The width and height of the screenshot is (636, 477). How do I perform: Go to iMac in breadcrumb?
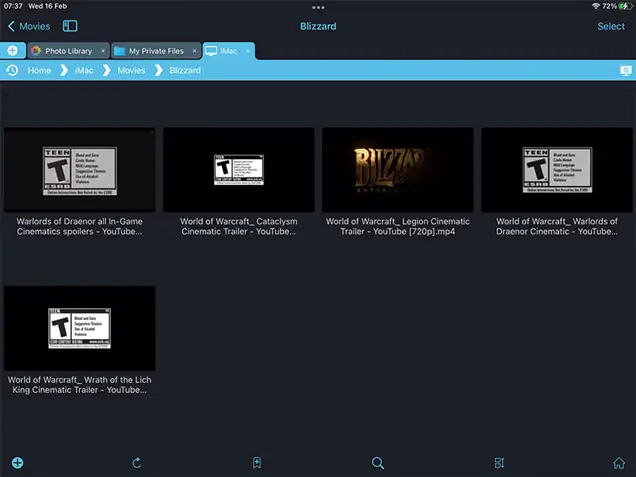84,71
